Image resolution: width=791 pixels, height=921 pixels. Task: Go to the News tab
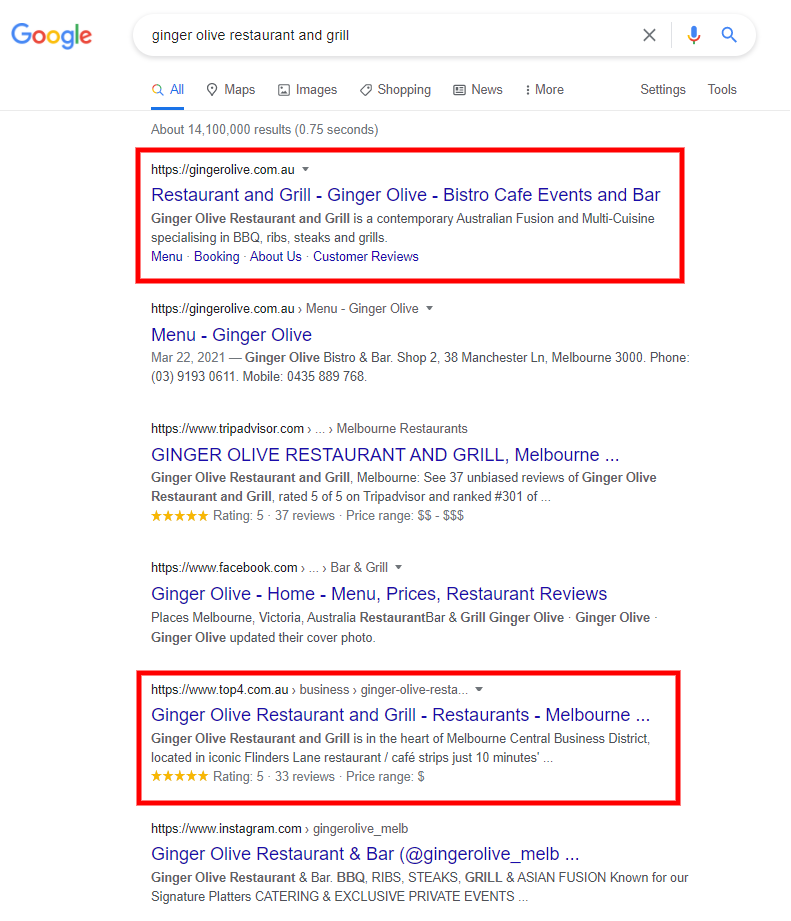coord(477,90)
